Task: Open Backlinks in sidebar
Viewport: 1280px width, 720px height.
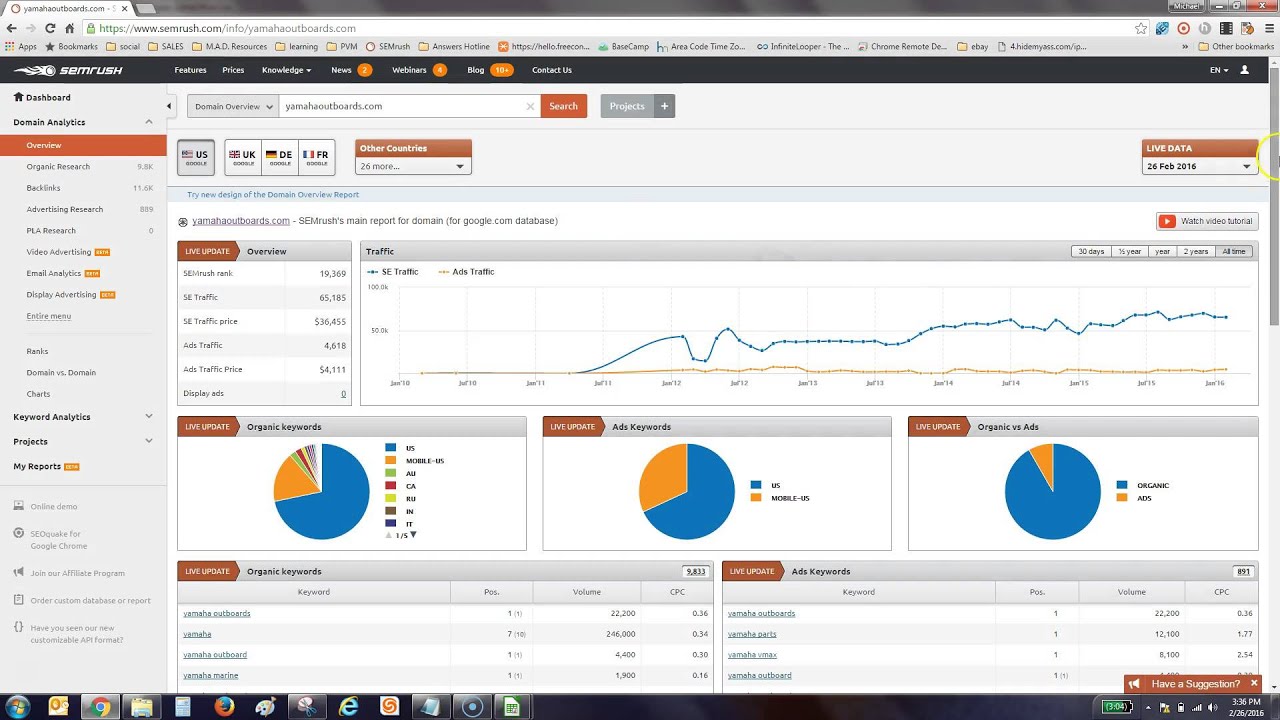Action: click(44, 188)
